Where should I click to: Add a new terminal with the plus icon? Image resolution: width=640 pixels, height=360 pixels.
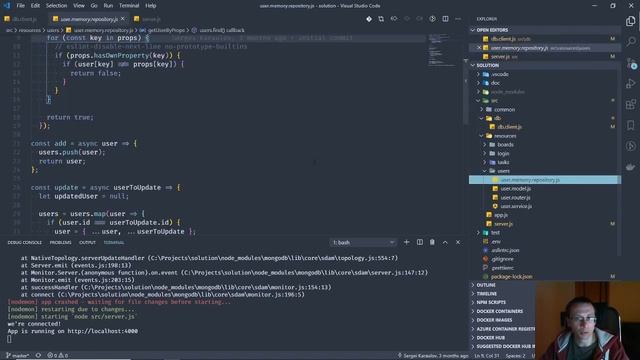(x=406, y=242)
